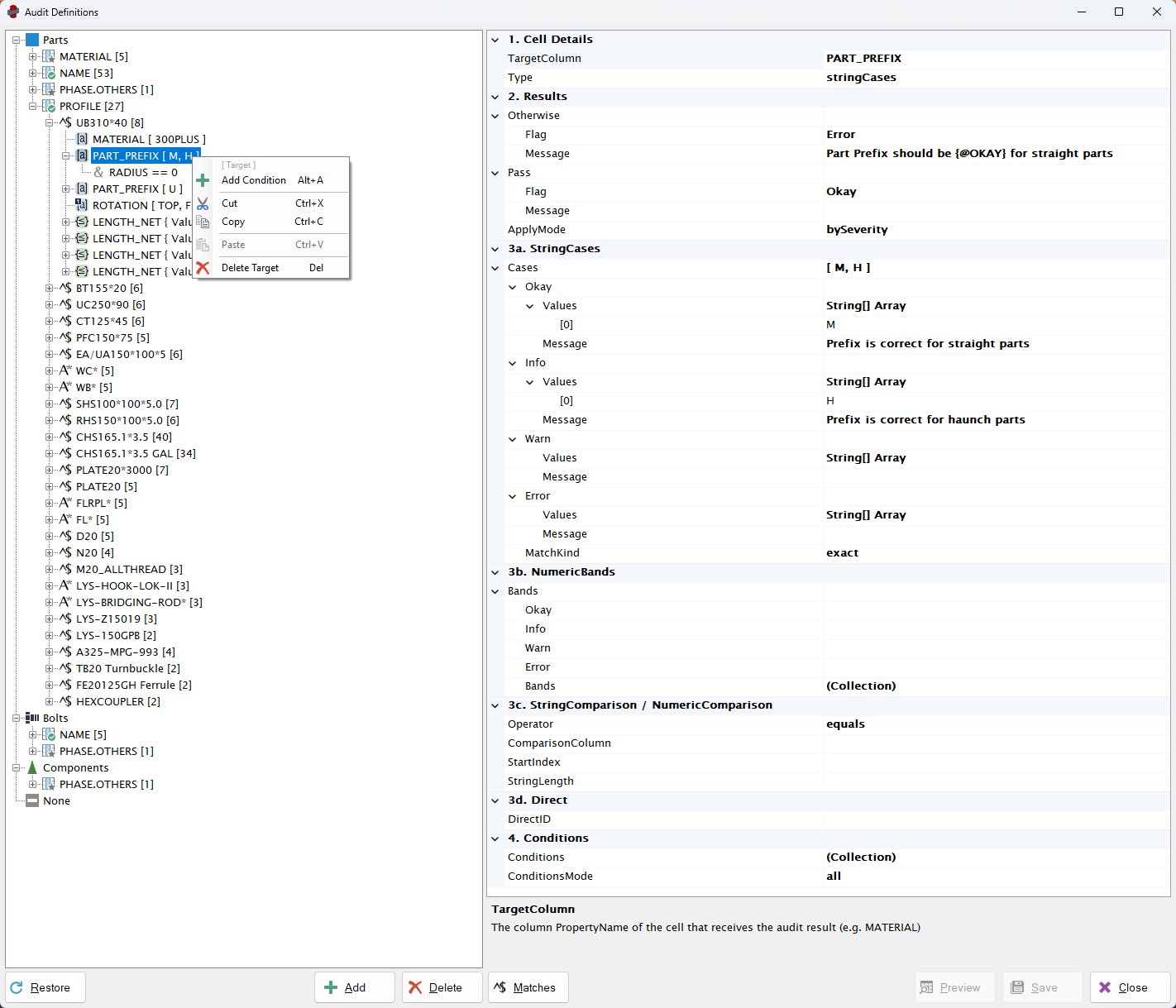This screenshot has width=1176, height=1008.
Task: Click the Matches button
Action: tap(528, 987)
